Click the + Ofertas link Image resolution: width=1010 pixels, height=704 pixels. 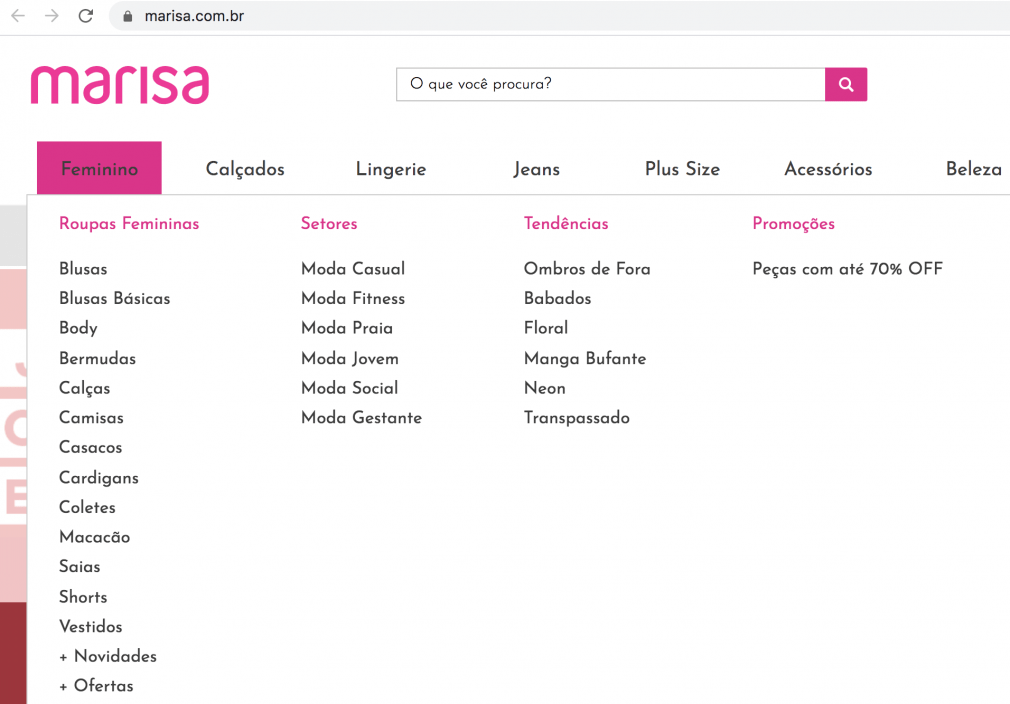(x=96, y=685)
